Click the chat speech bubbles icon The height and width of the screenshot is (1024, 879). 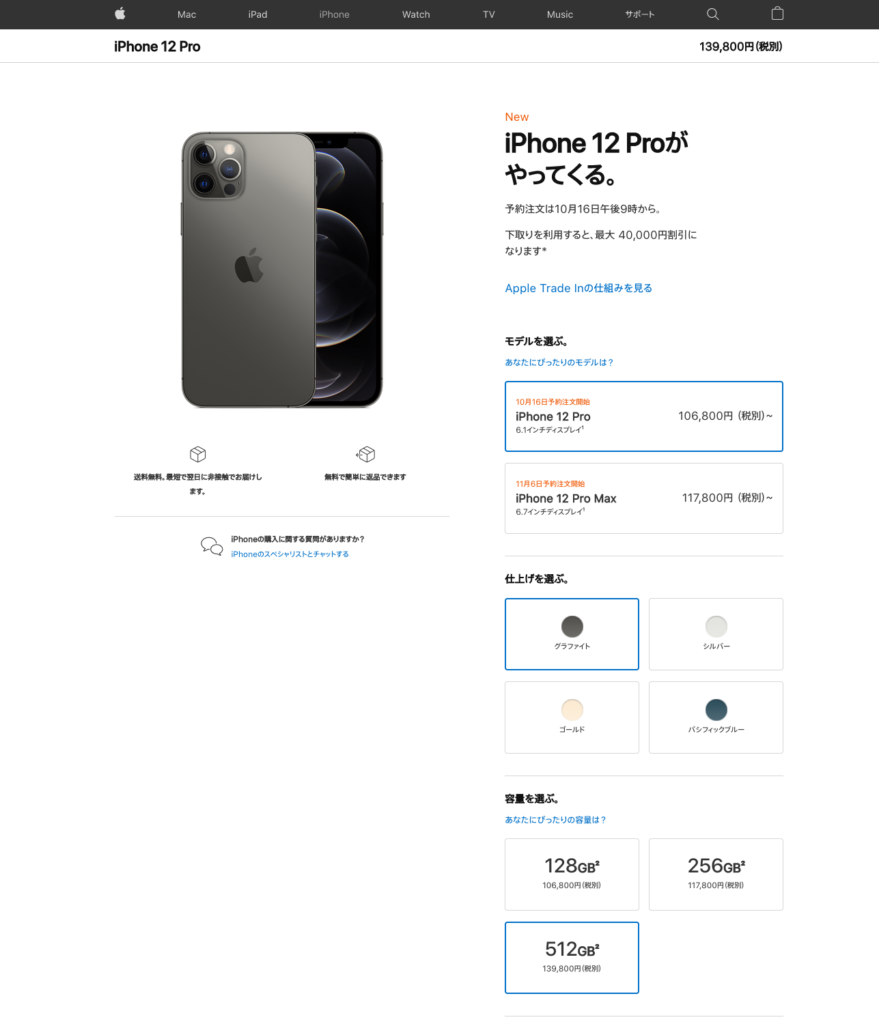(x=212, y=546)
